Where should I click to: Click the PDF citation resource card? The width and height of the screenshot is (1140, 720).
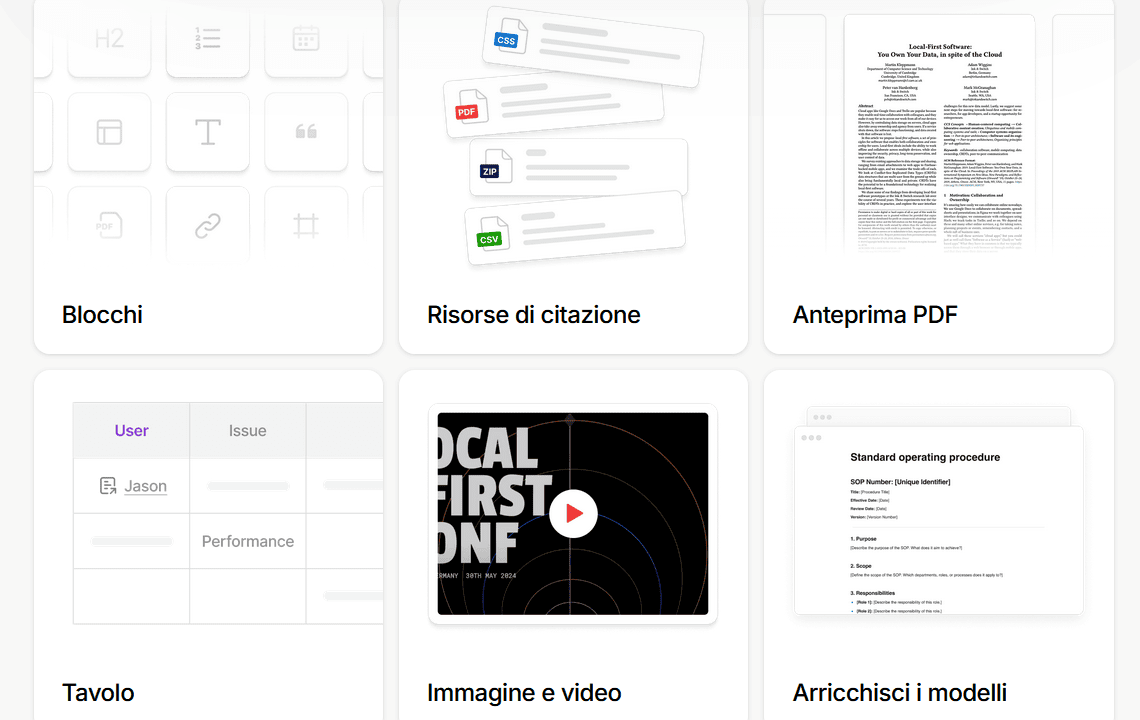(554, 106)
